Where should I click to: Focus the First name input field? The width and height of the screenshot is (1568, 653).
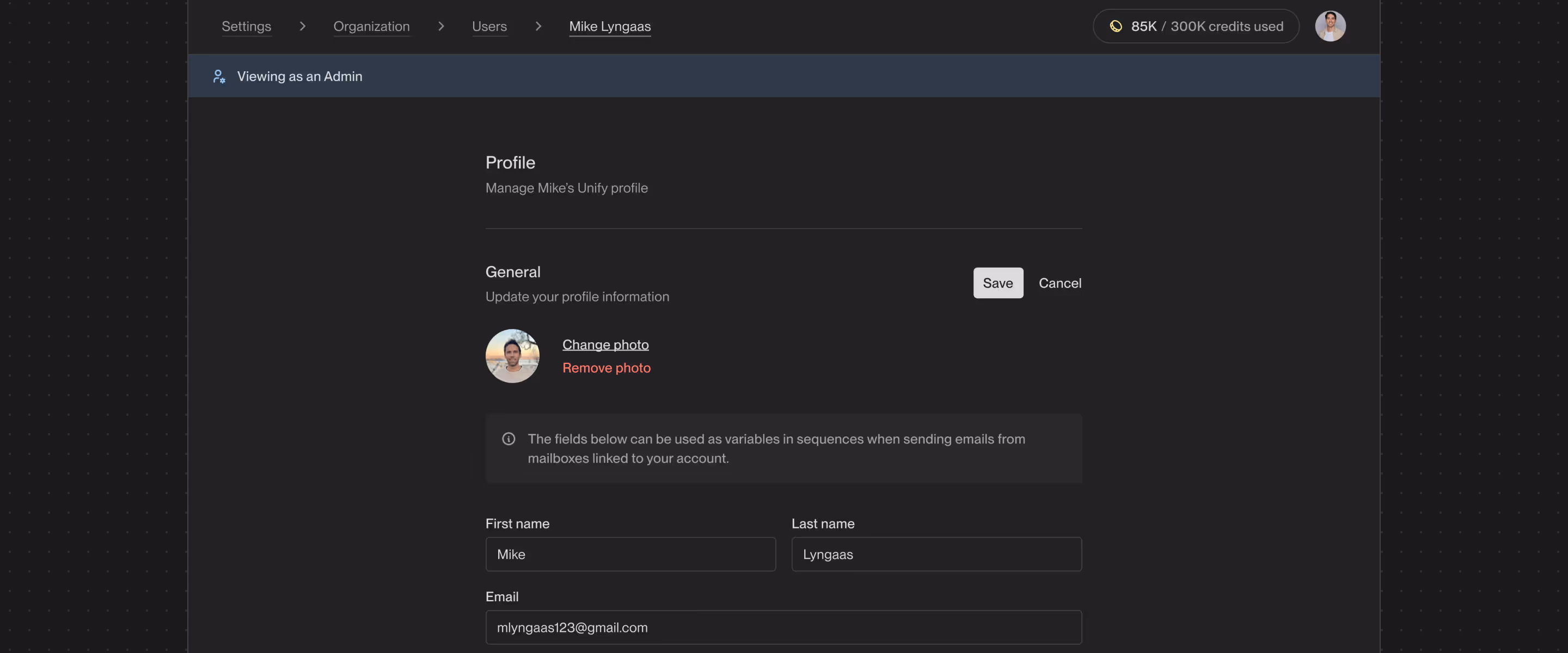(630, 554)
